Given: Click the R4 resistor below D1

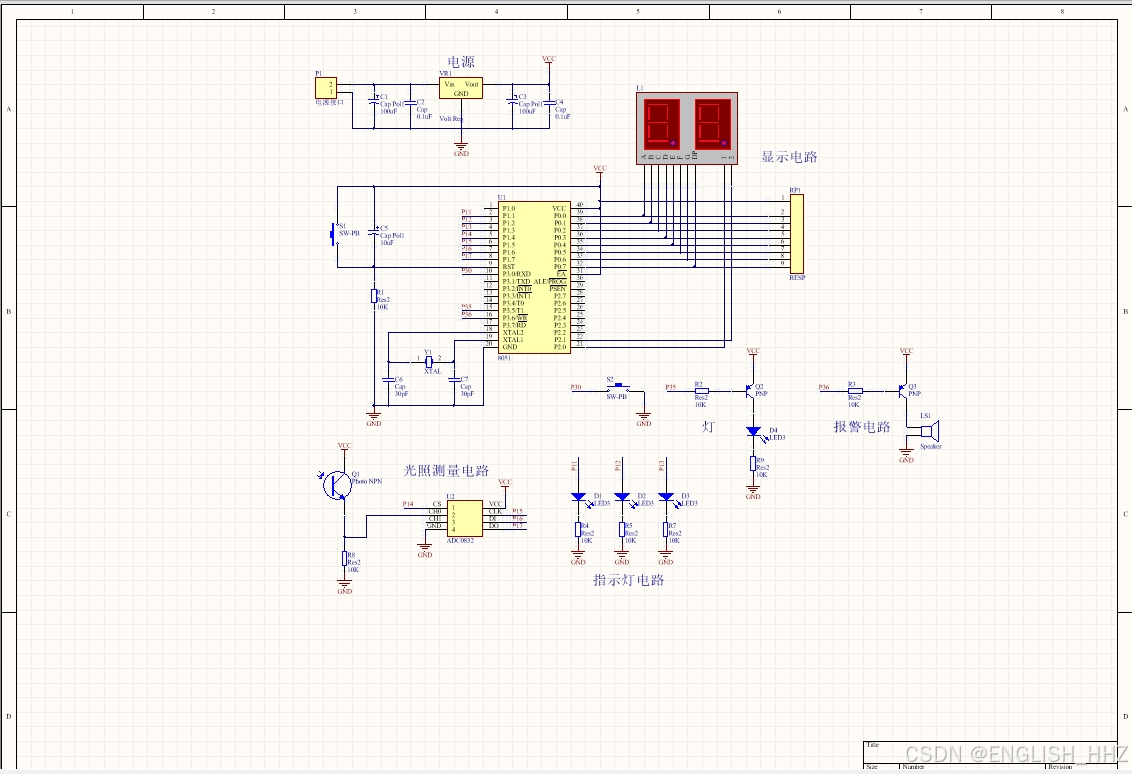Looking at the screenshot, I should click(x=578, y=529).
